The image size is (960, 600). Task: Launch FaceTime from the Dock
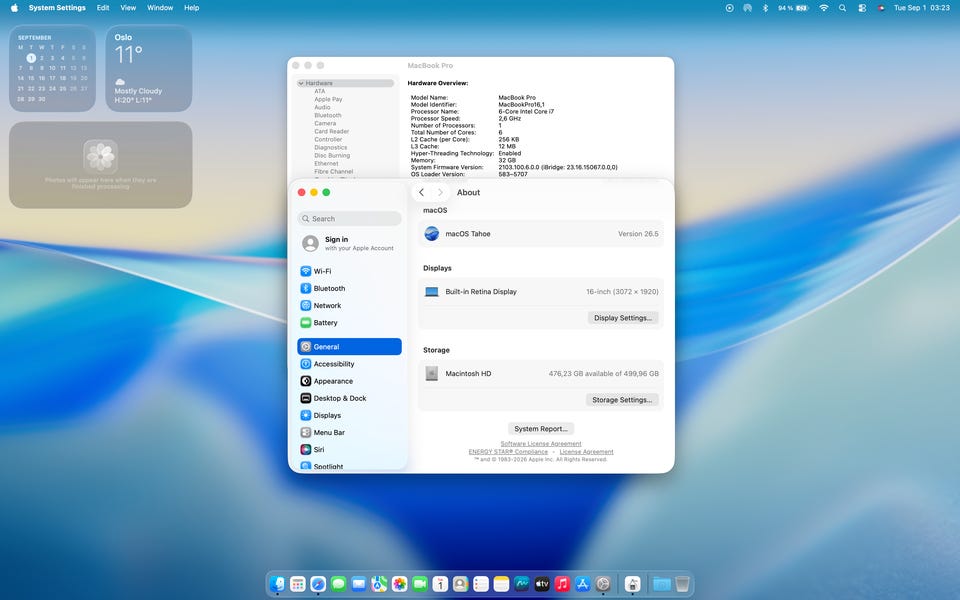point(420,583)
